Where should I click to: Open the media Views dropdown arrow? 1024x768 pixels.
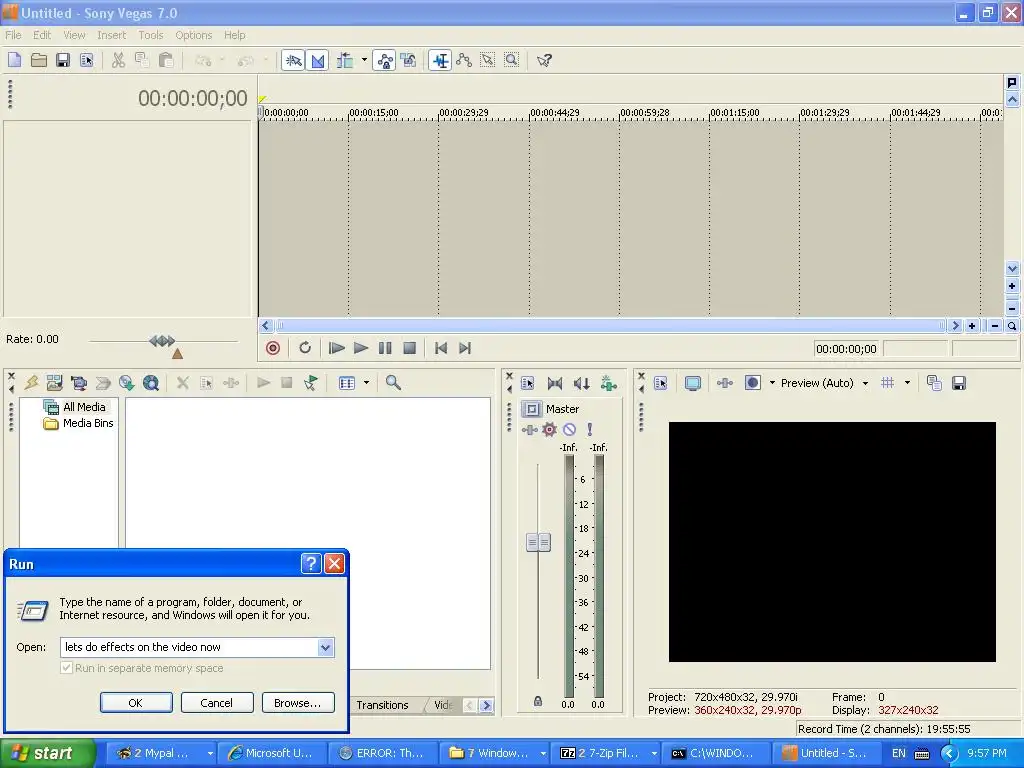(366, 383)
